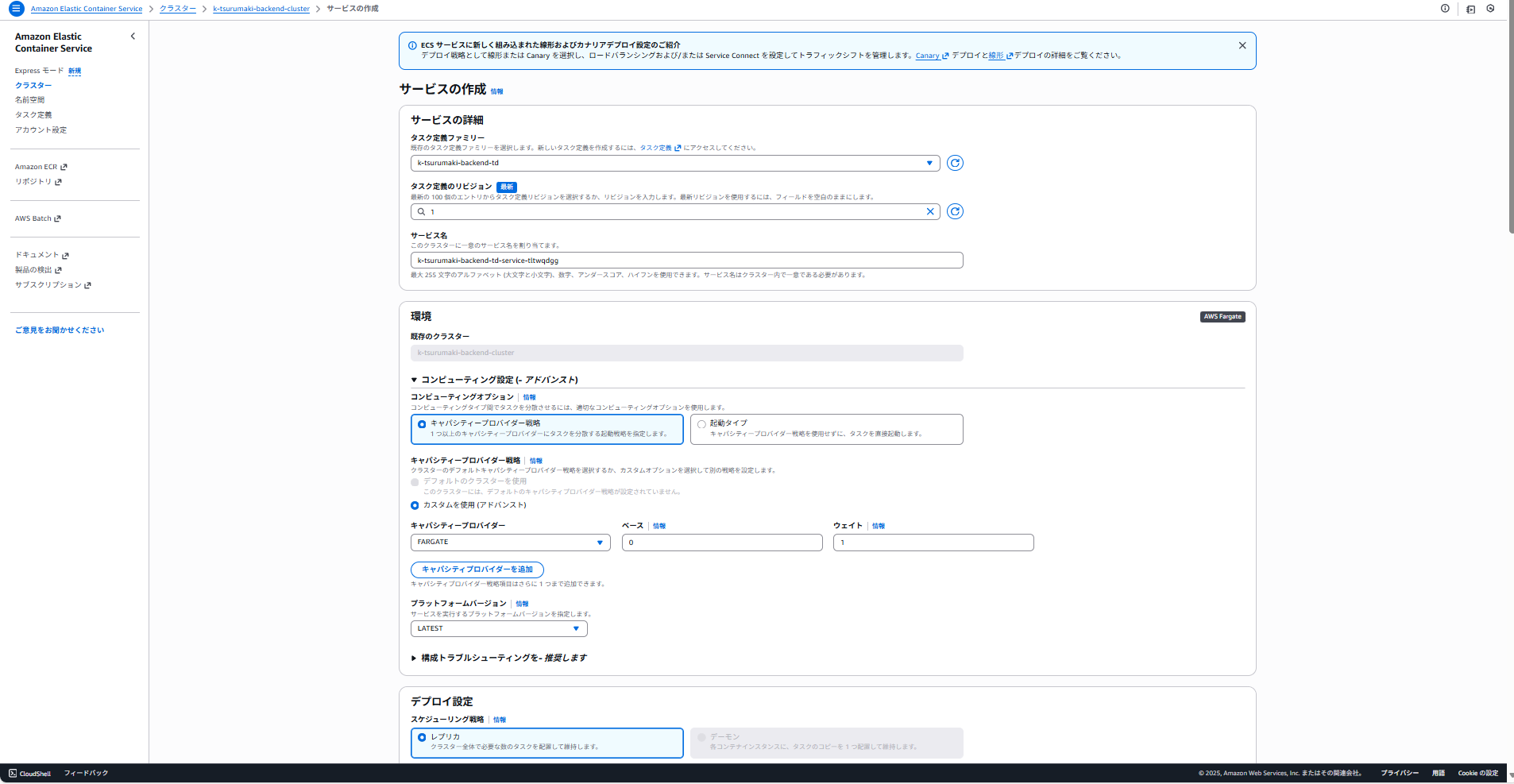Open the tutorial notebook icon in top bar
This screenshot has height=784, width=1514.
tap(1470, 9)
